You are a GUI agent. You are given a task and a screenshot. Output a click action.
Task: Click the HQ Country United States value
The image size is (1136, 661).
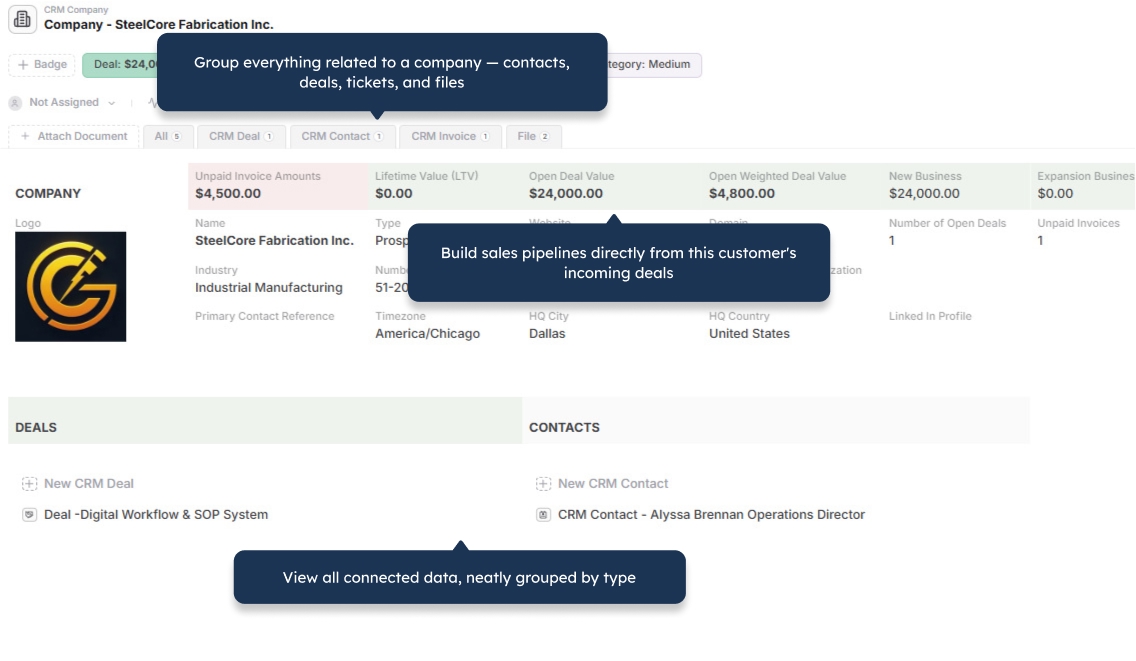coord(749,334)
